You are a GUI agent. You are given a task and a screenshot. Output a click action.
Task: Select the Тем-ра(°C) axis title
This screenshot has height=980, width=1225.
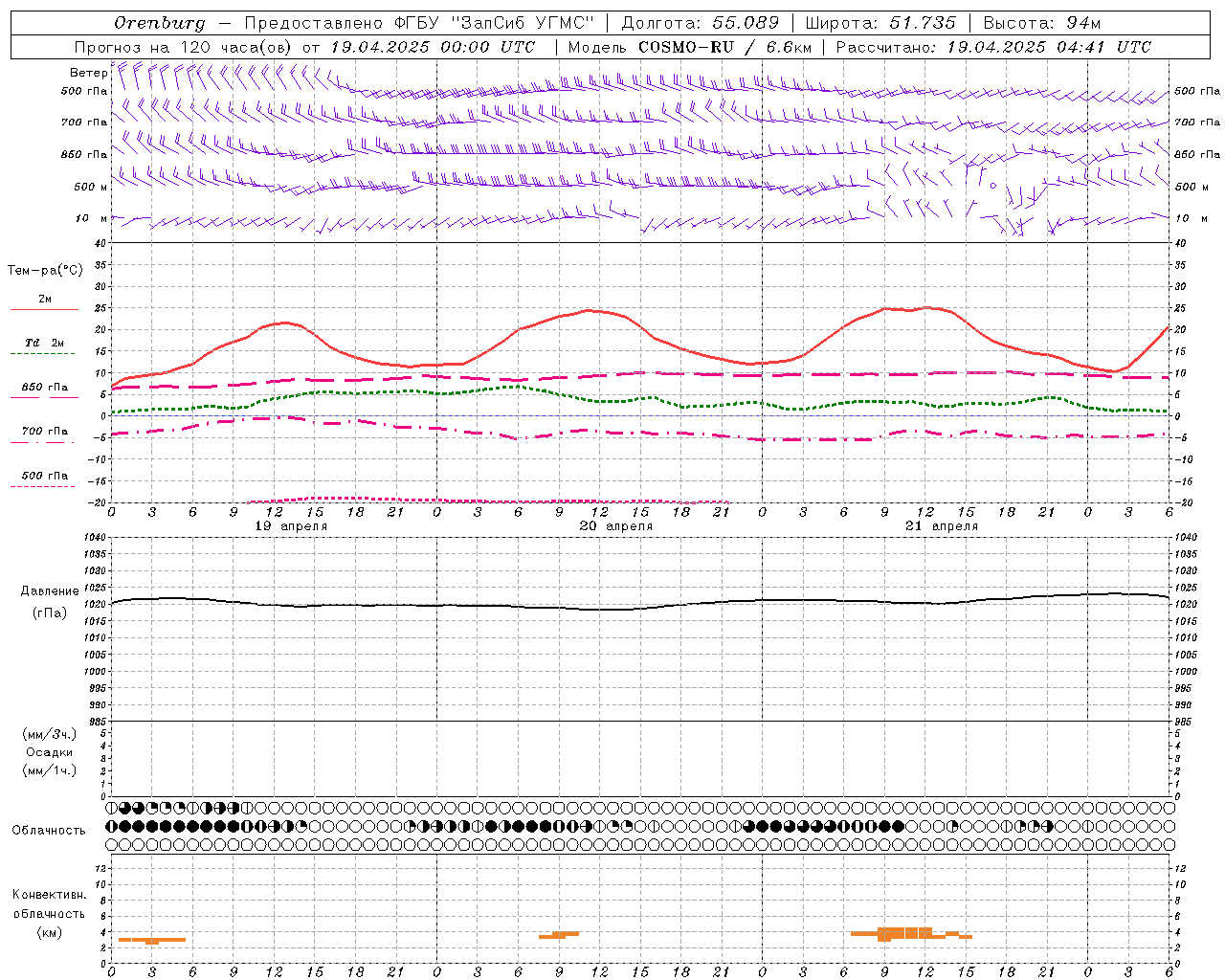pos(45,270)
